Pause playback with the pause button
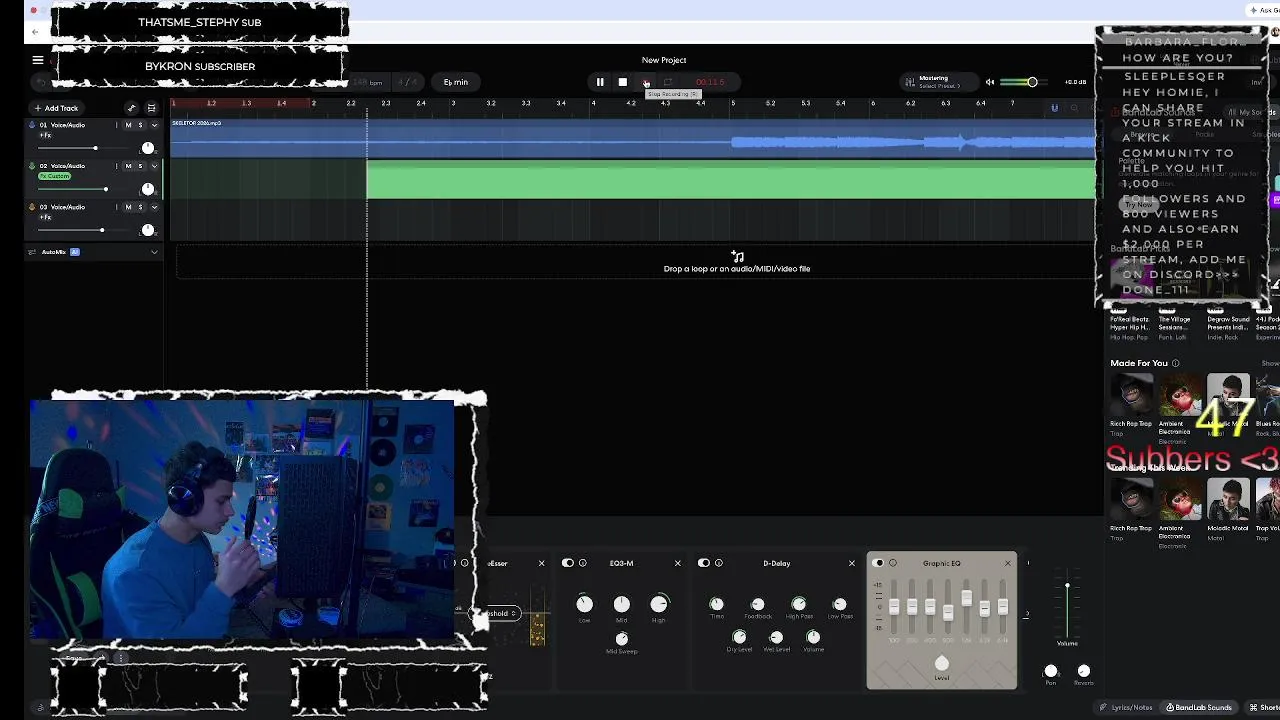The image size is (1280, 720). pos(600,82)
